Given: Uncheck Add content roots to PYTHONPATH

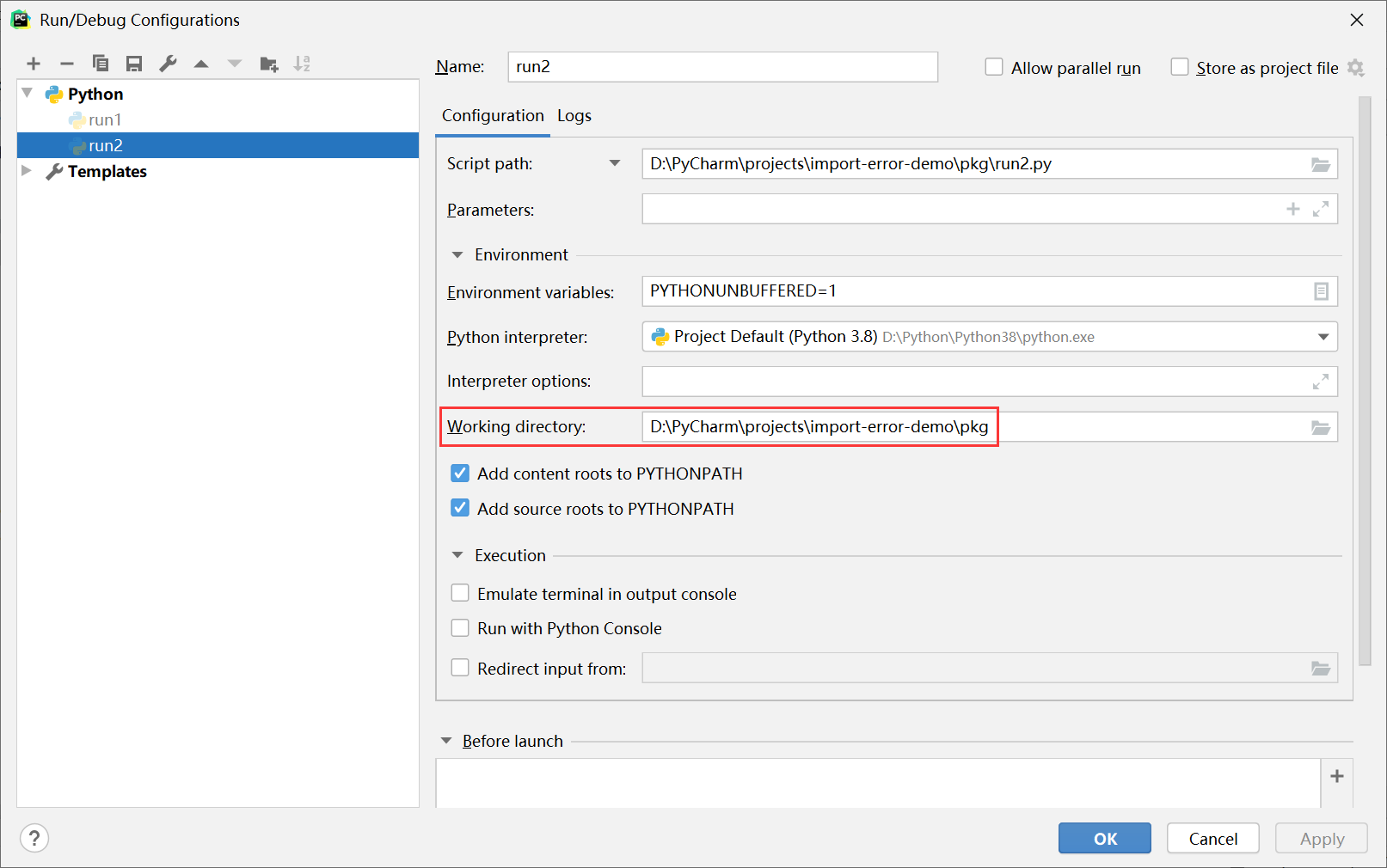Looking at the screenshot, I should point(460,474).
